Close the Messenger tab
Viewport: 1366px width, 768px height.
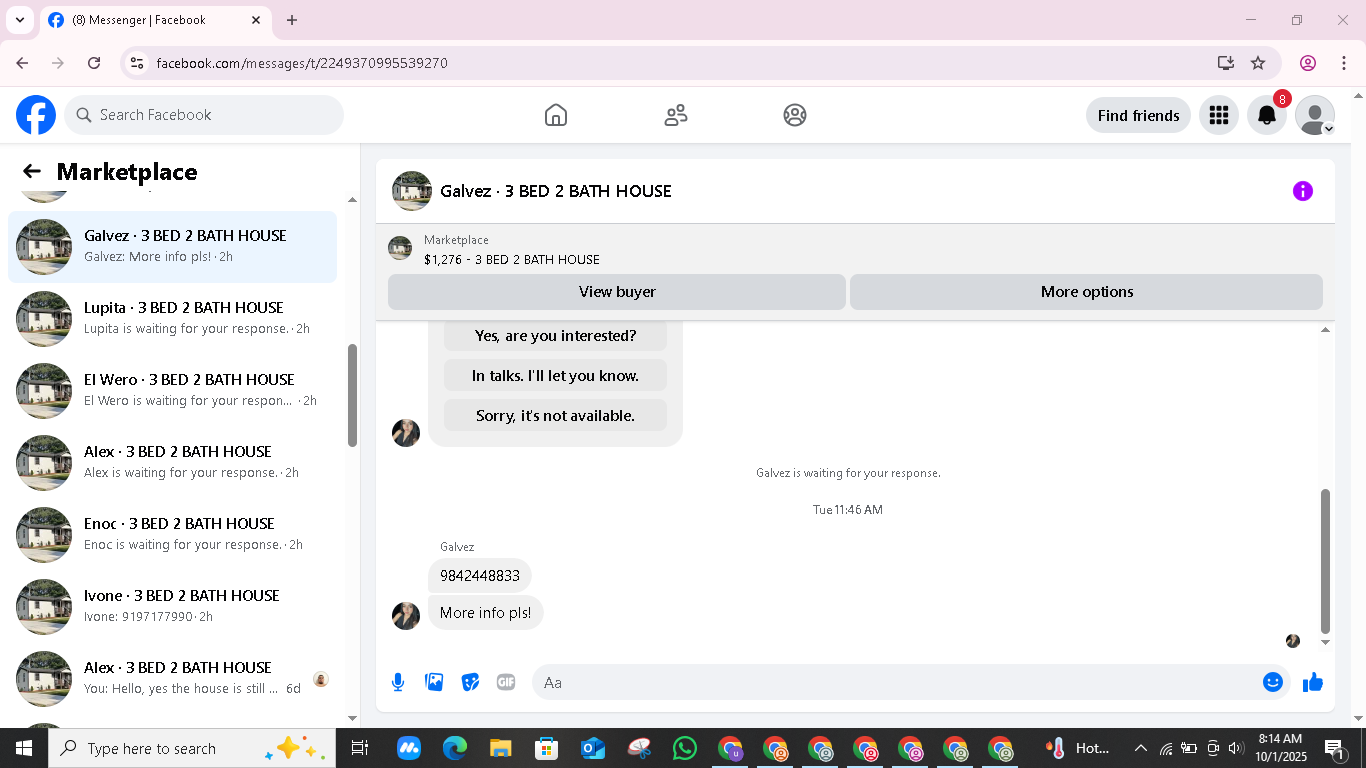(x=256, y=20)
